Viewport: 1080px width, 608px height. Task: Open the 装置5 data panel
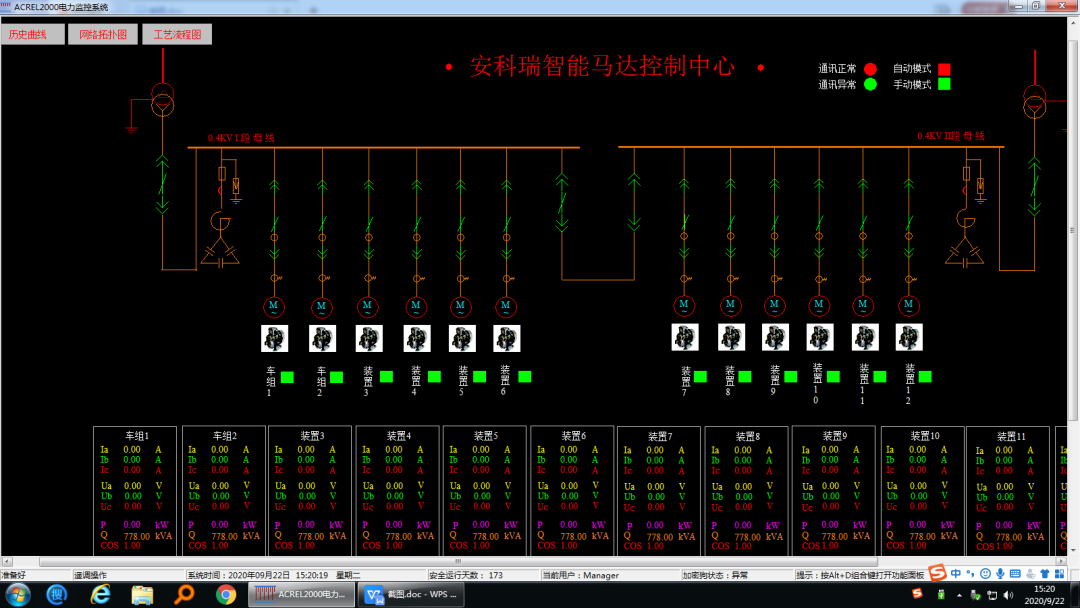485,490
